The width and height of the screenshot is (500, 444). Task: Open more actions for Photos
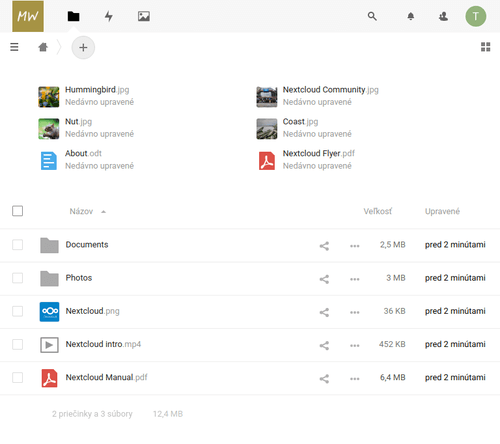point(355,279)
